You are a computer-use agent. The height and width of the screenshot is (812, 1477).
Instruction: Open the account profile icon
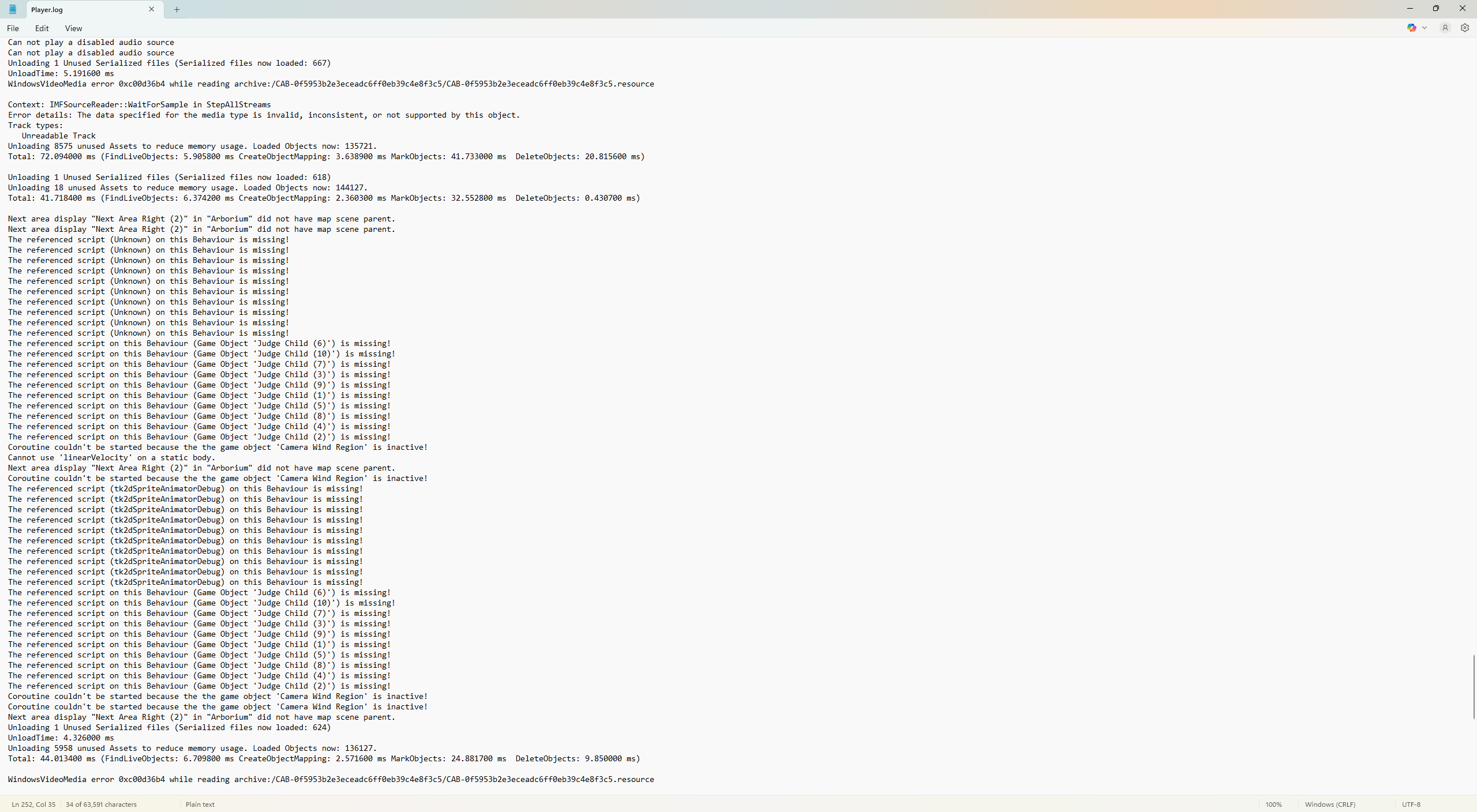(1445, 28)
